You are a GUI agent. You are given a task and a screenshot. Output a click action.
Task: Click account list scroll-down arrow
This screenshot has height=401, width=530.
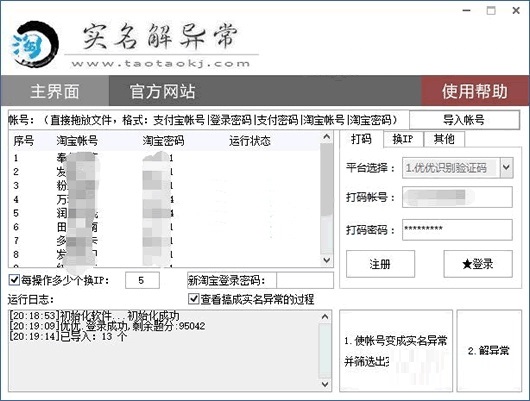point(327,260)
